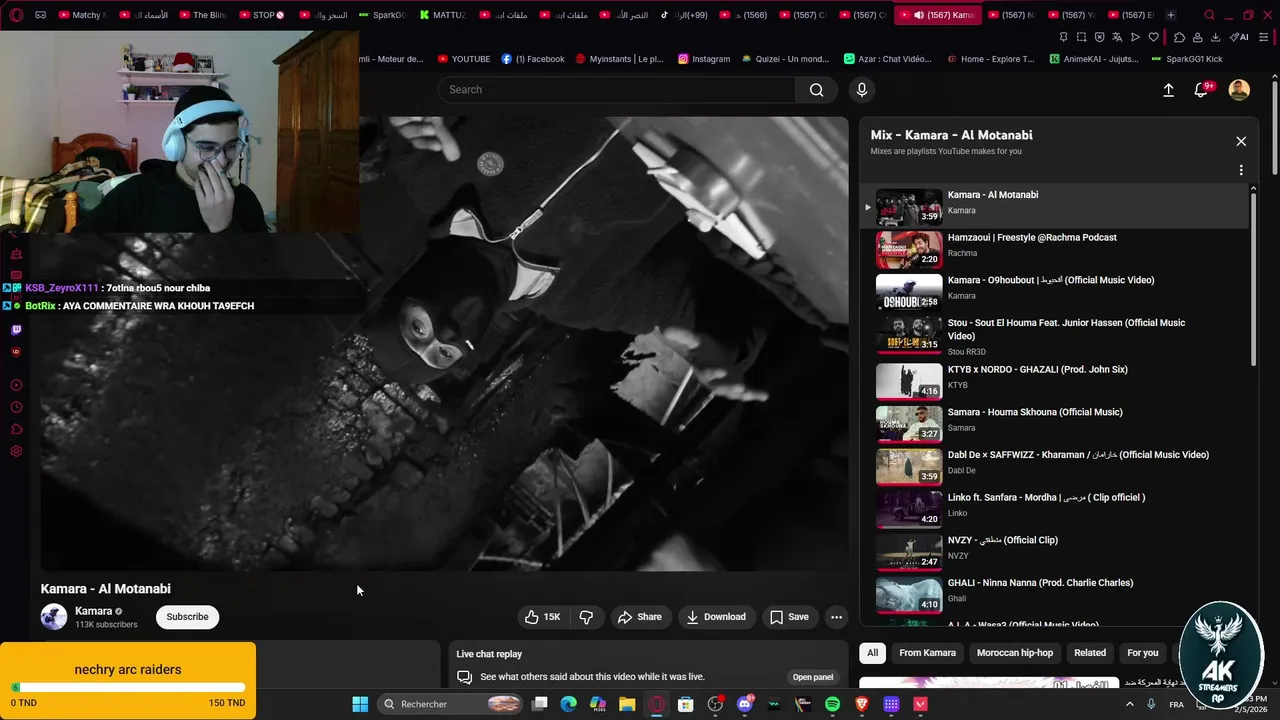Download the video
Screen dimensions: 1280x720
[x=715, y=617]
